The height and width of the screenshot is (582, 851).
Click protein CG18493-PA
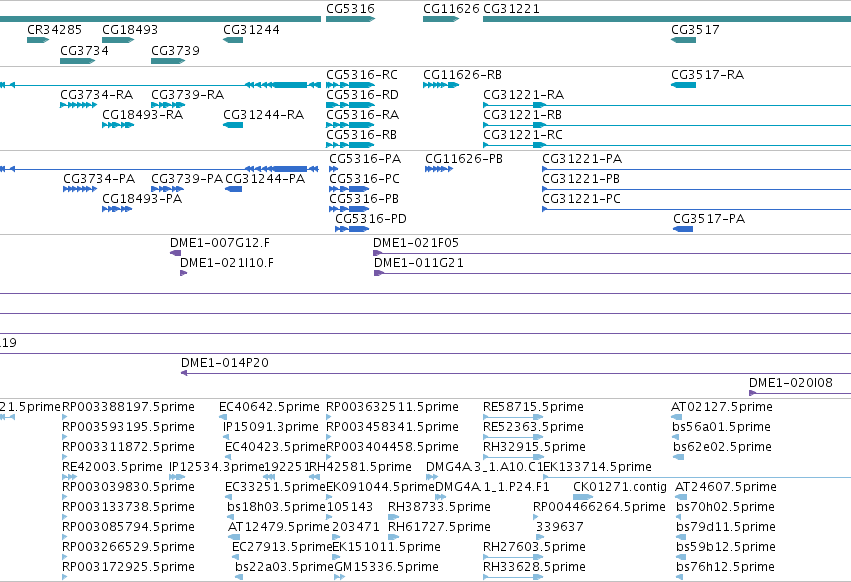pyautogui.click(x=142, y=199)
